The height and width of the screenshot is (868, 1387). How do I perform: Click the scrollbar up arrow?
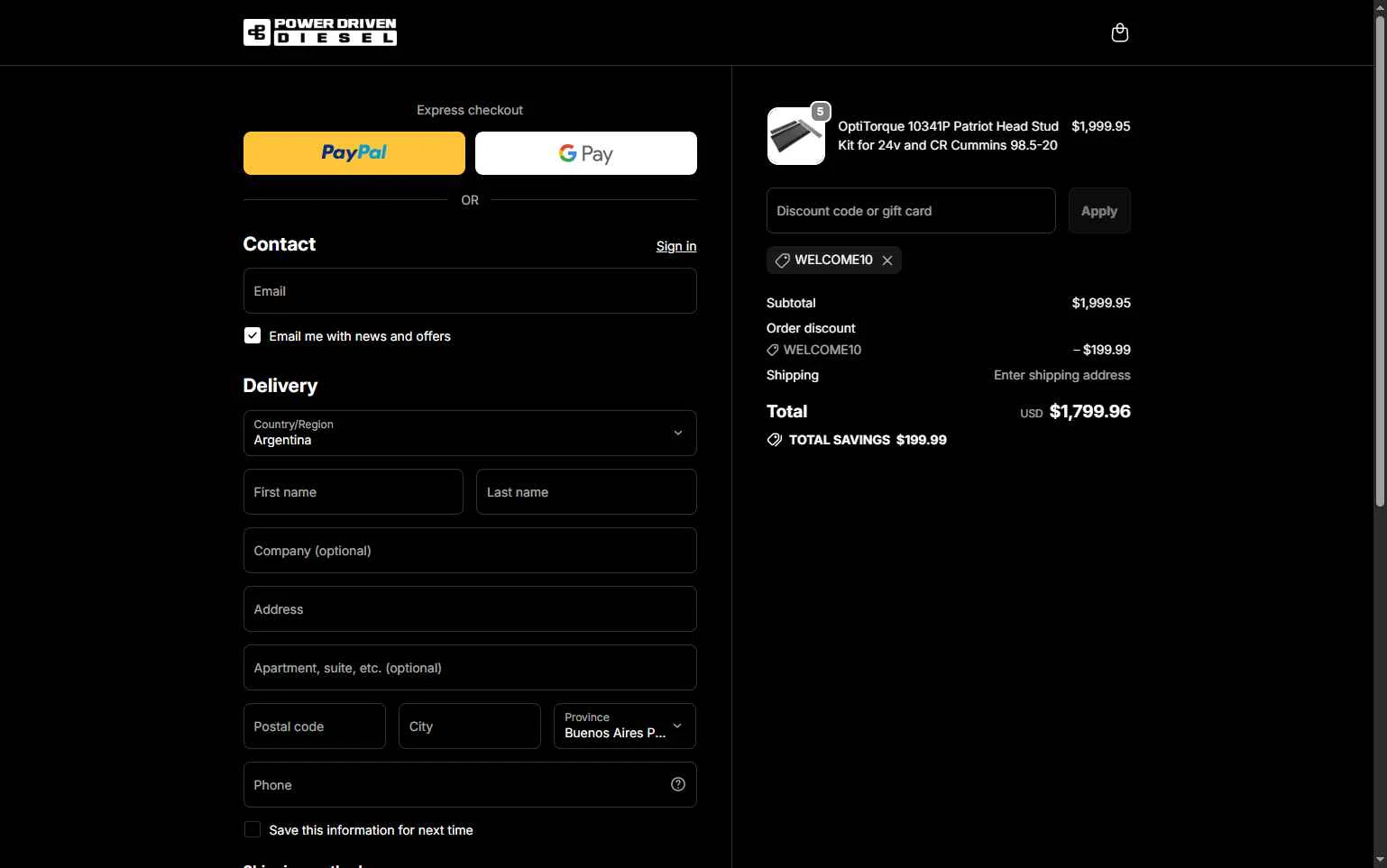click(x=1380, y=6)
